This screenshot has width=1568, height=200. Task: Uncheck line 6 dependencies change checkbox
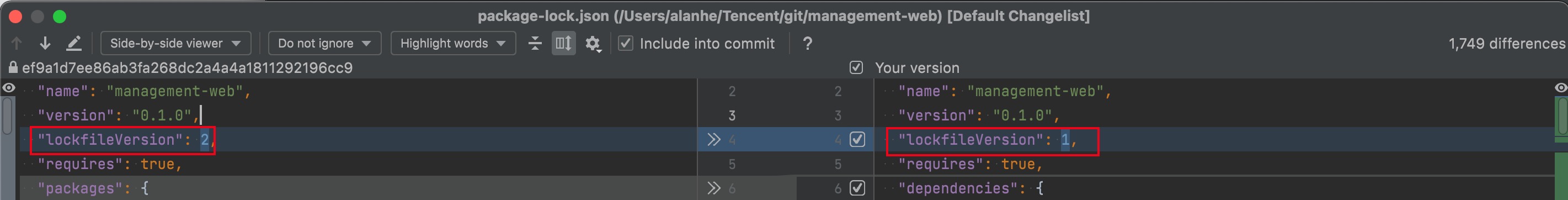pyautogui.click(x=857, y=188)
